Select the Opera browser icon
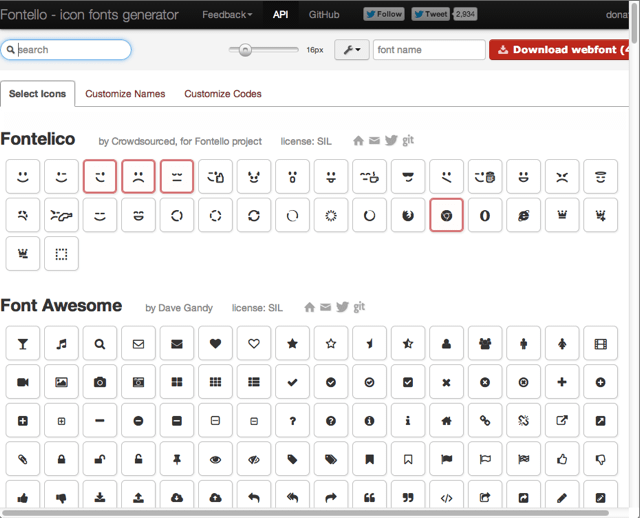 coord(485,215)
